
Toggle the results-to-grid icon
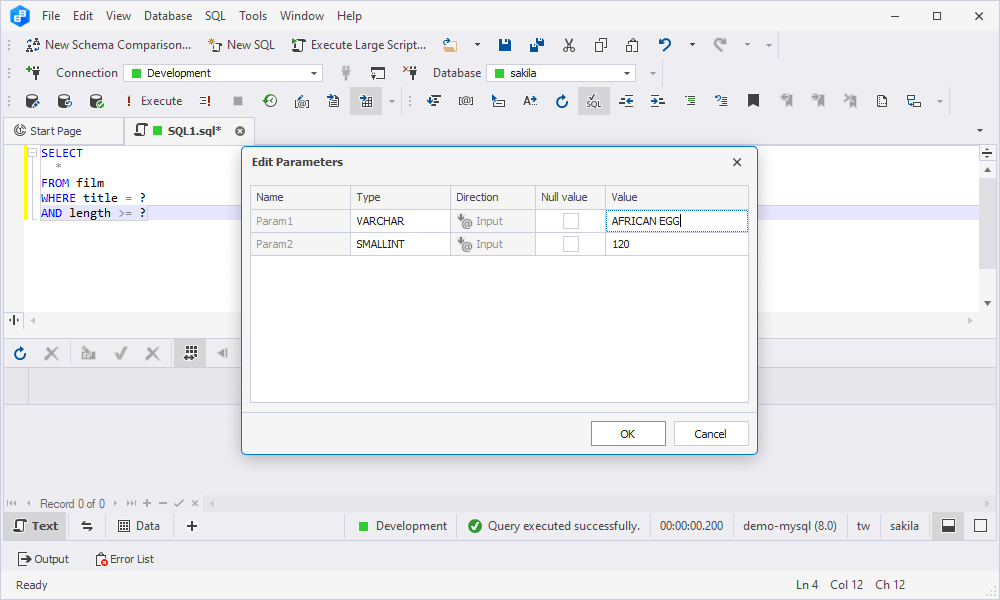coord(366,101)
